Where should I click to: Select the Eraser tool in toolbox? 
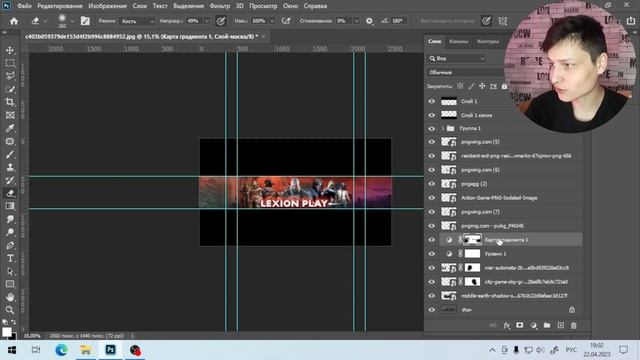pyautogui.click(x=10, y=193)
